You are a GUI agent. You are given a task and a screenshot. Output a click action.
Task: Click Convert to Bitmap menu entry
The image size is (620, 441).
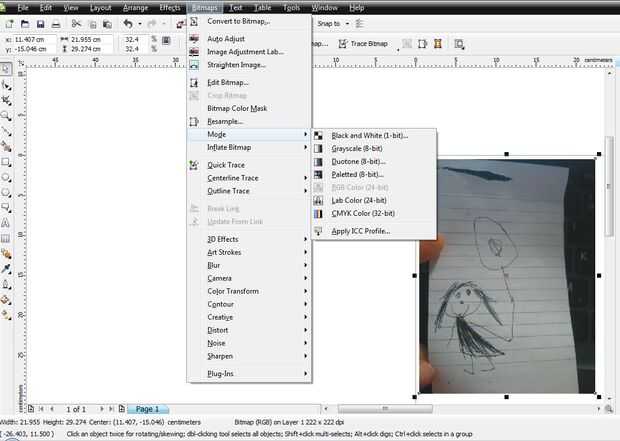pyautogui.click(x=249, y=21)
